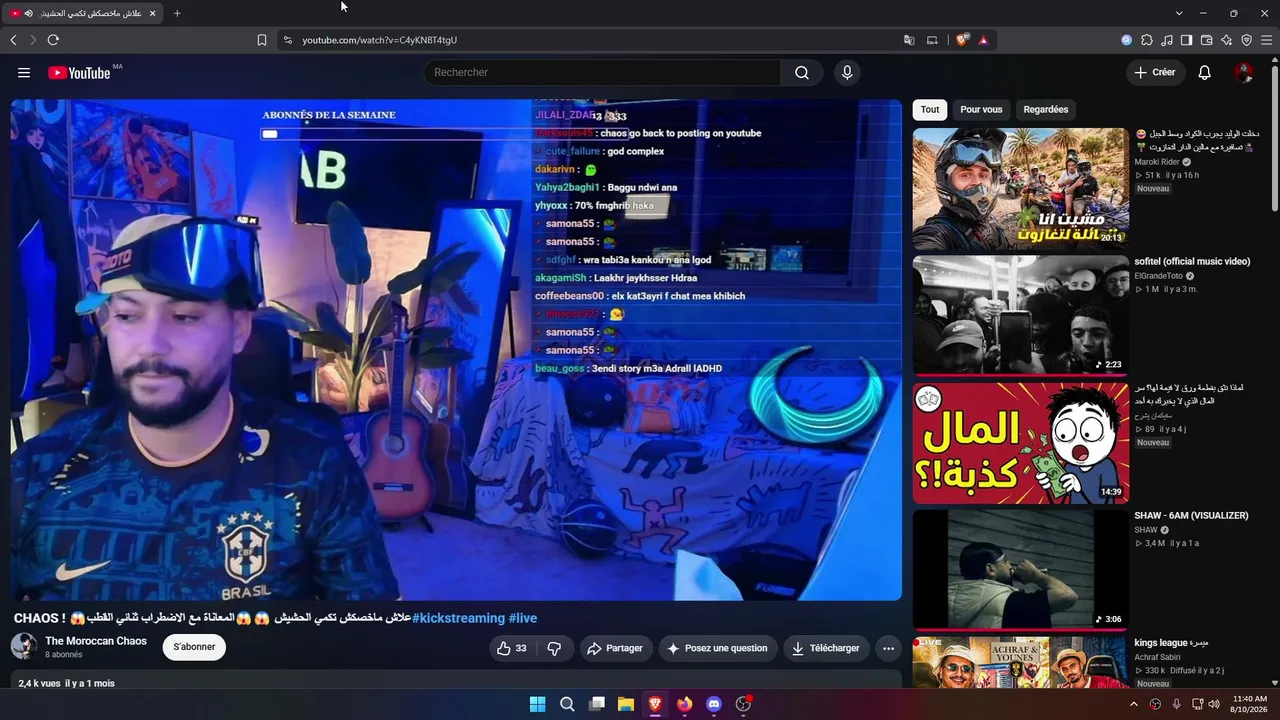Select the Pour vous filter chip
Image resolution: width=1280 pixels, height=720 pixels.
click(x=981, y=110)
